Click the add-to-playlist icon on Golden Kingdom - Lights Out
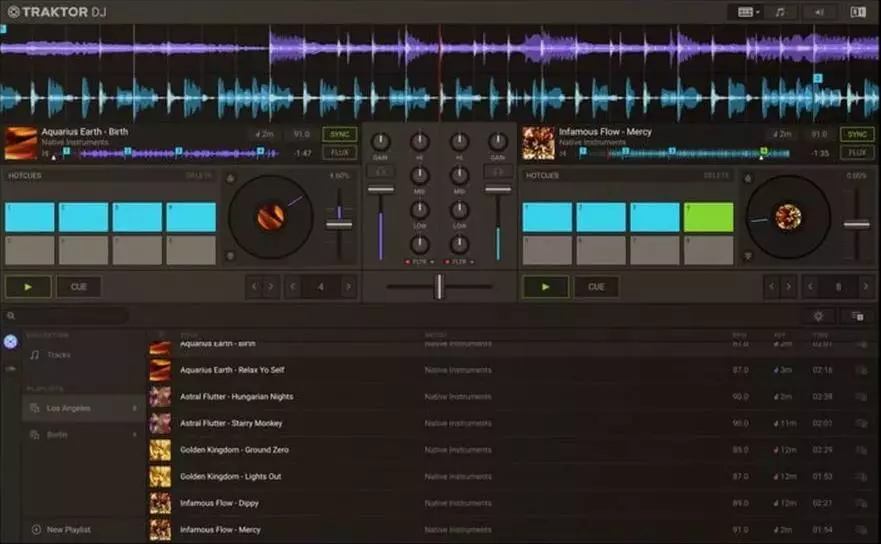The image size is (881, 544). coord(861,477)
